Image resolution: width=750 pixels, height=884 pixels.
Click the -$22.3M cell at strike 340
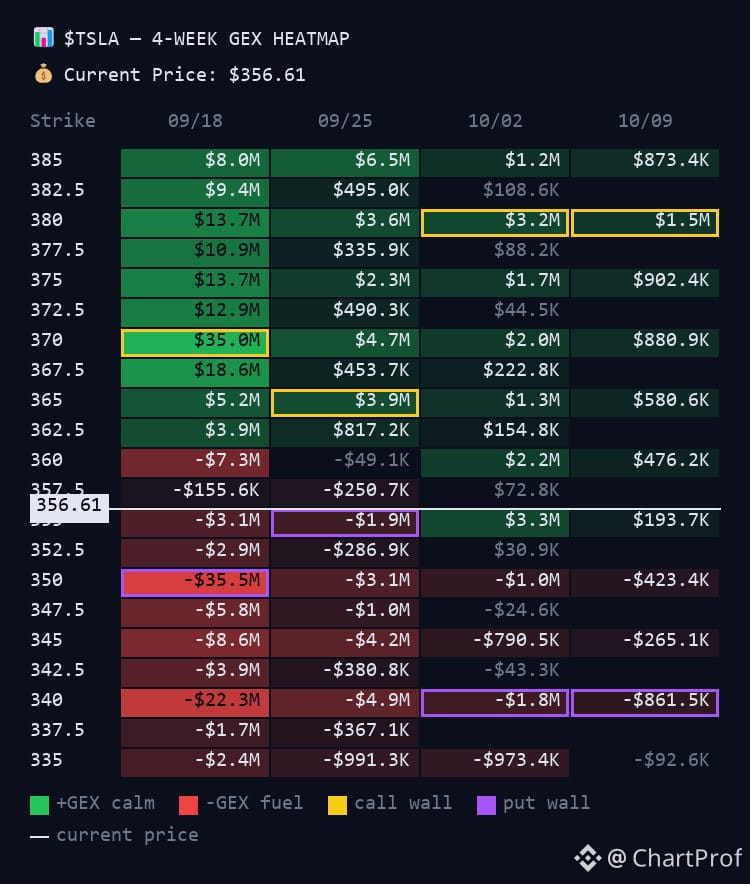[x=195, y=702]
